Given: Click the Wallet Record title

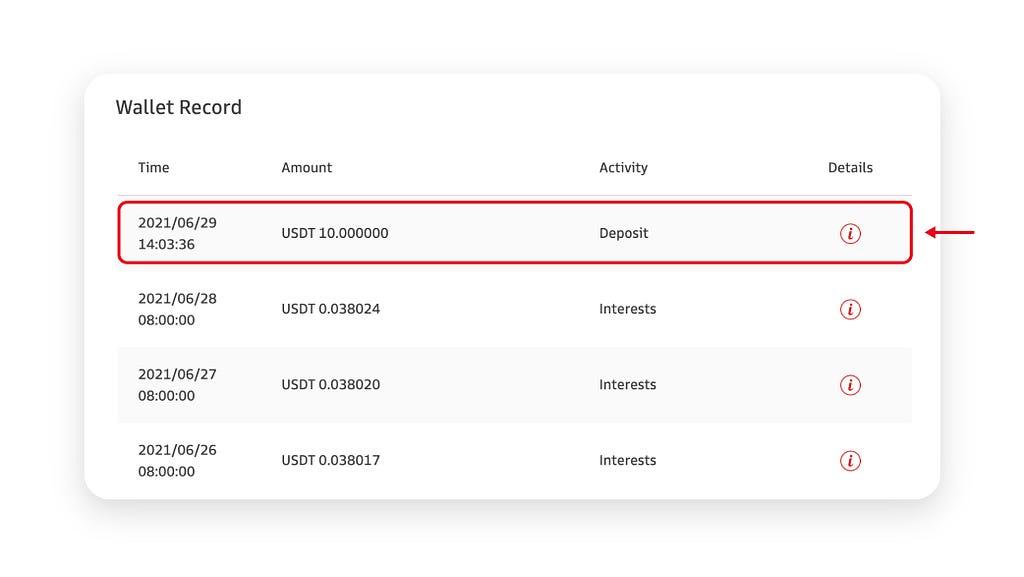Looking at the screenshot, I should (x=178, y=107).
